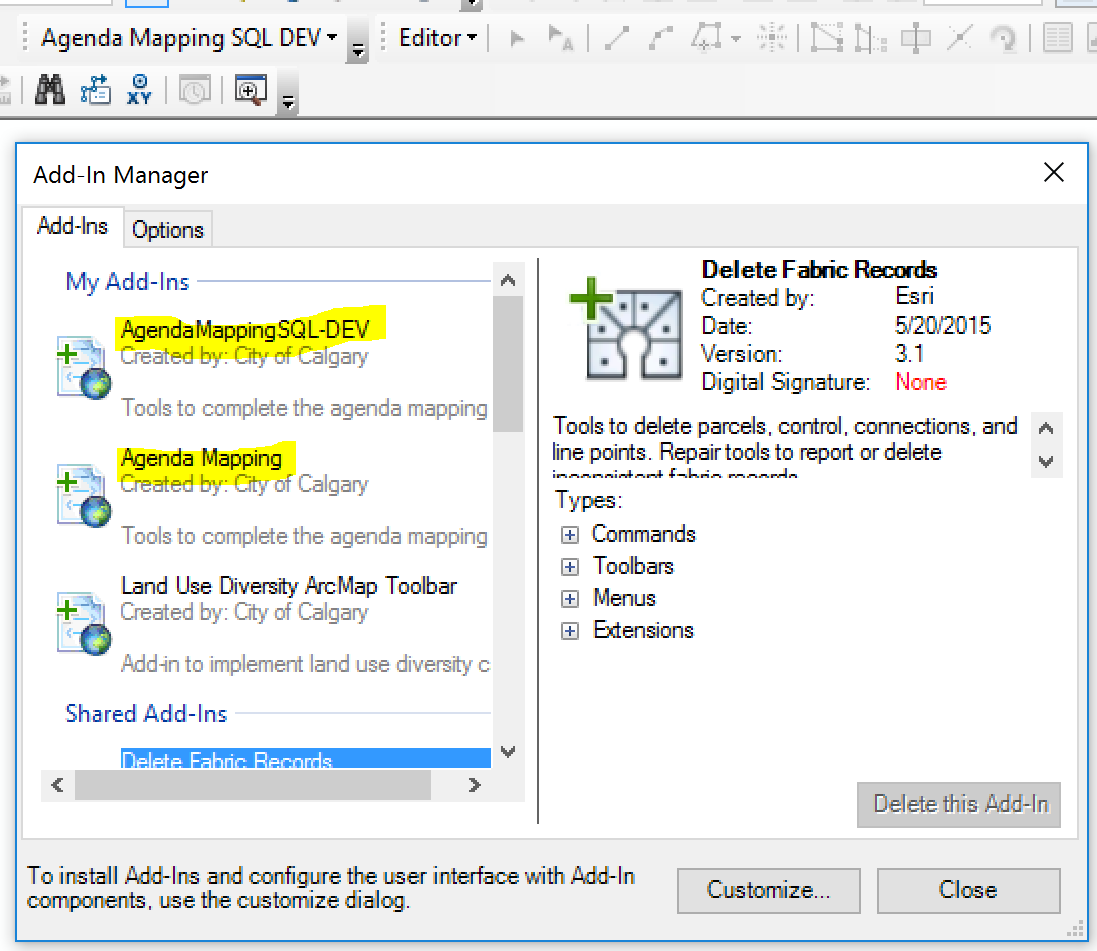
Task: Click the Delete Fabric Records parcel icon
Action: click(626, 328)
